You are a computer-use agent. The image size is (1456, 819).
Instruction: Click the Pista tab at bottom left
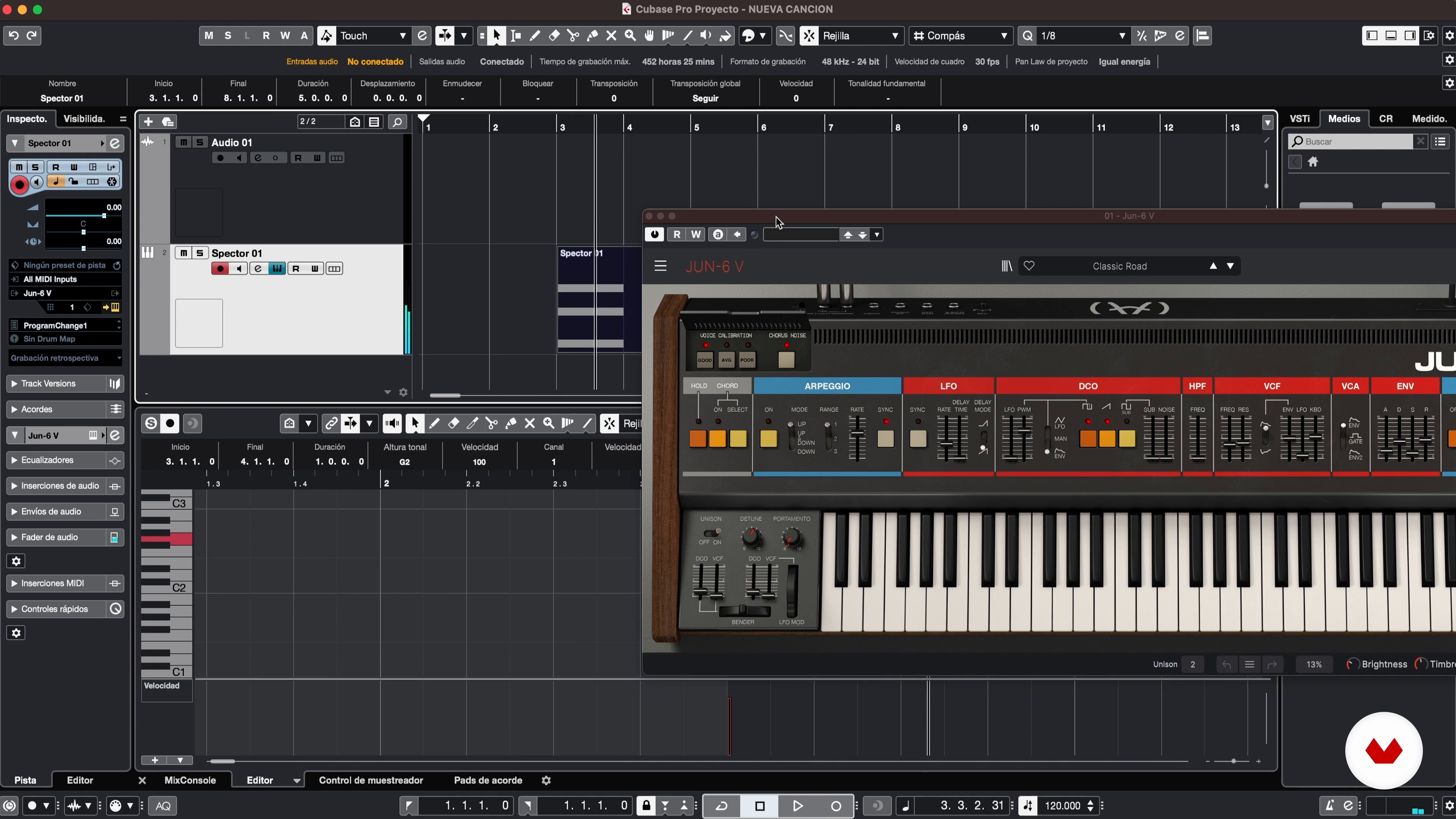25,781
